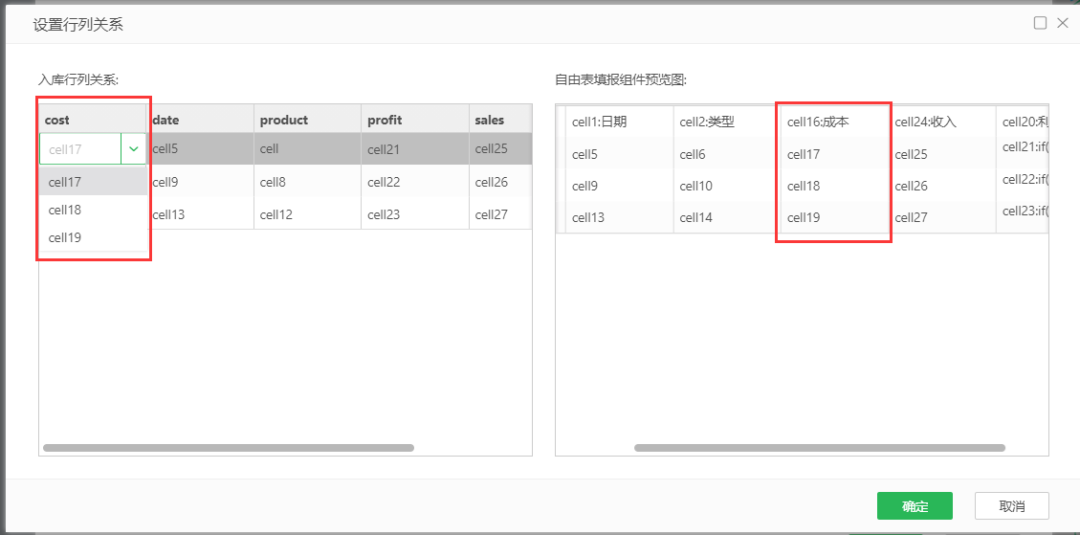1080x535 pixels.
Task: Click the 'cell' entry under product
Action: tap(308, 148)
